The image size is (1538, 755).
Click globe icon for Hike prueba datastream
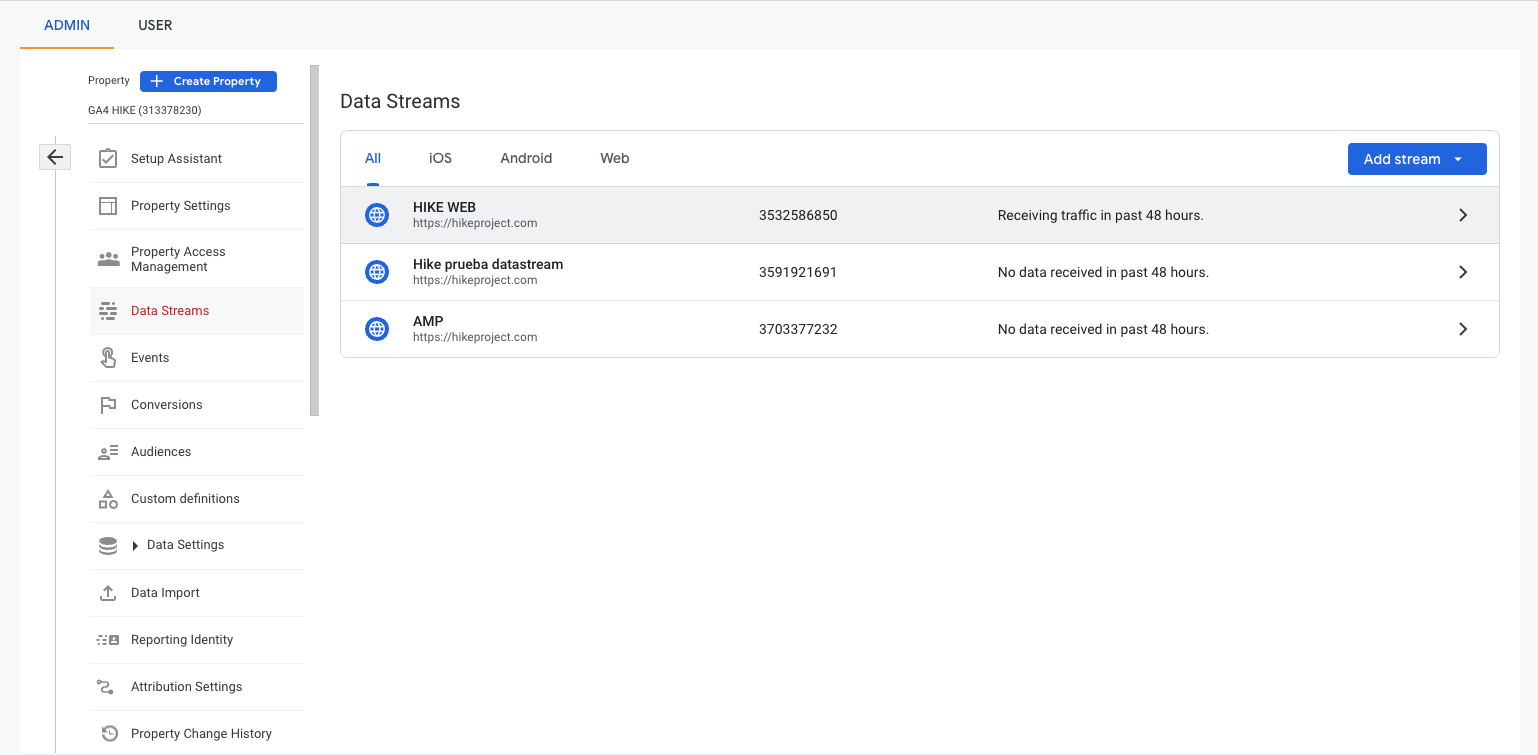pos(377,272)
